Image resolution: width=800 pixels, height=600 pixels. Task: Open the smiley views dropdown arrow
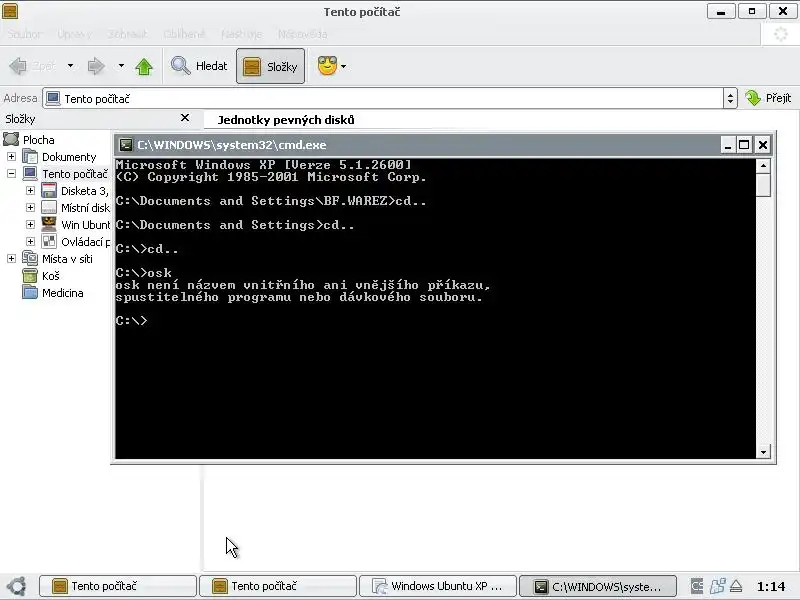click(343, 66)
